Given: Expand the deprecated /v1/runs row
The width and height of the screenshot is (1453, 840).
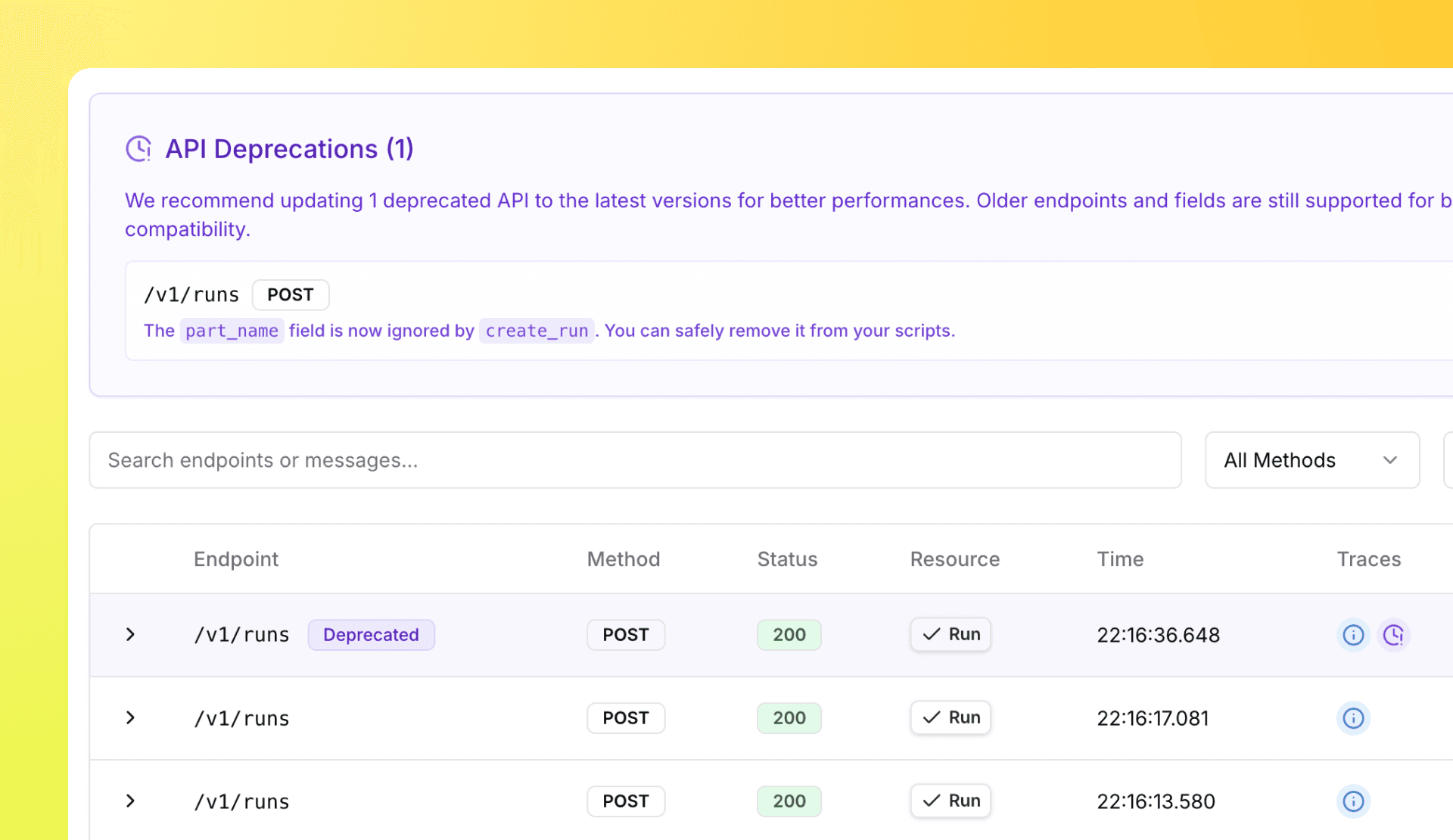Looking at the screenshot, I should (x=129, y=635).
